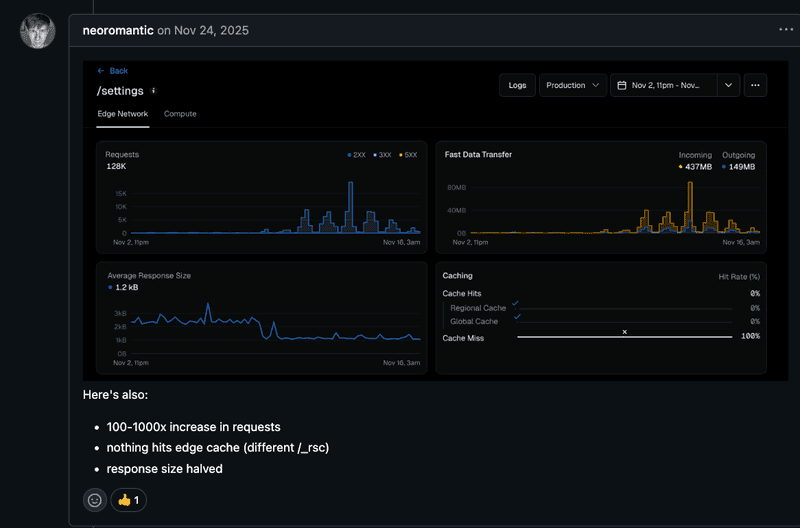Toggle the 3XX legend series

pyautogui.click(x=382, y=155)
